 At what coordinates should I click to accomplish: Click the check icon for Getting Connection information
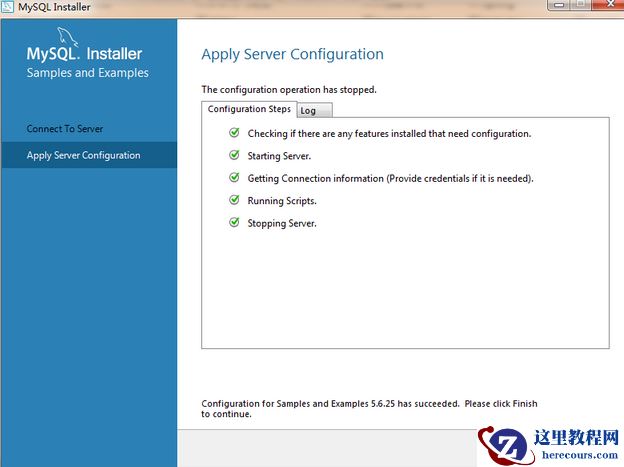[x=234, y=177]
